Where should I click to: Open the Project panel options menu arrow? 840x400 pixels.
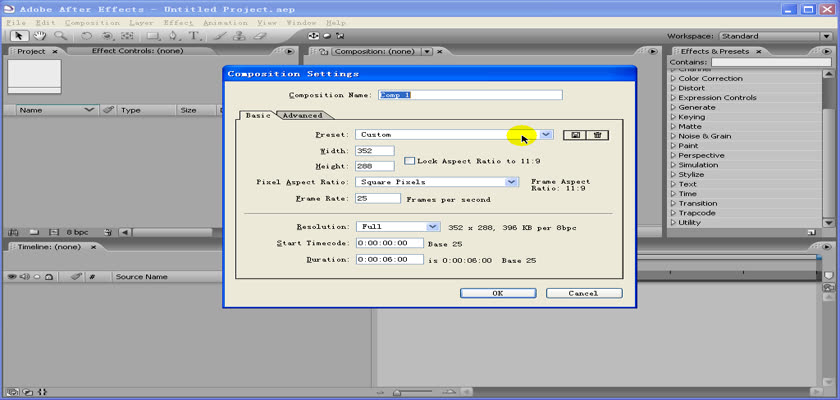point(289,51)
